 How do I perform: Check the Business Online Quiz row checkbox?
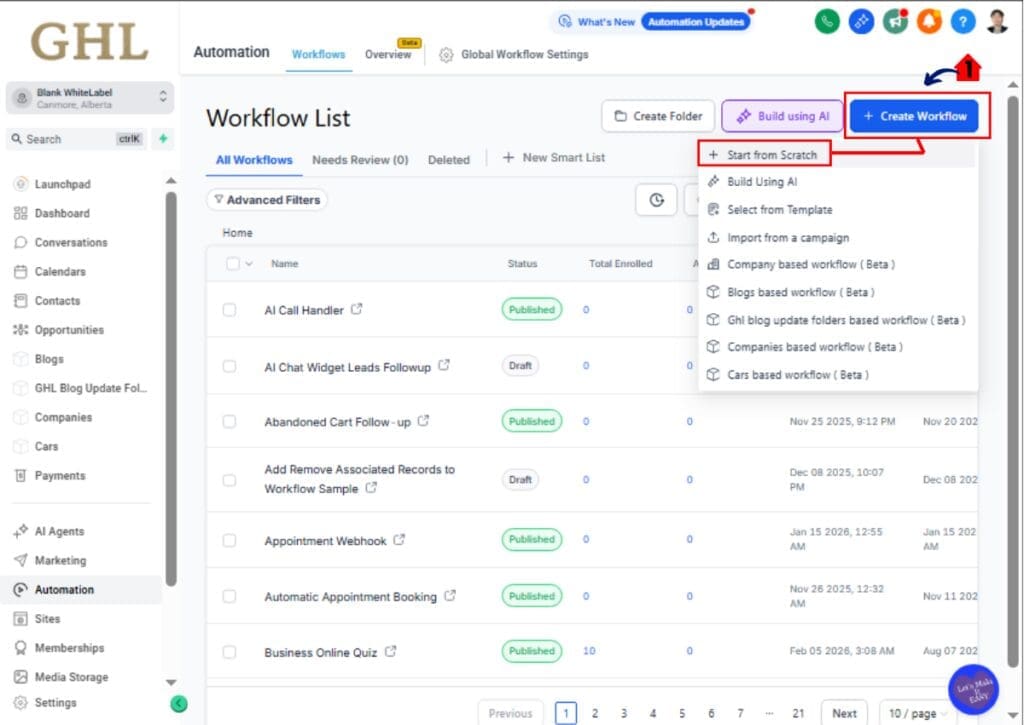coord(229,652)
